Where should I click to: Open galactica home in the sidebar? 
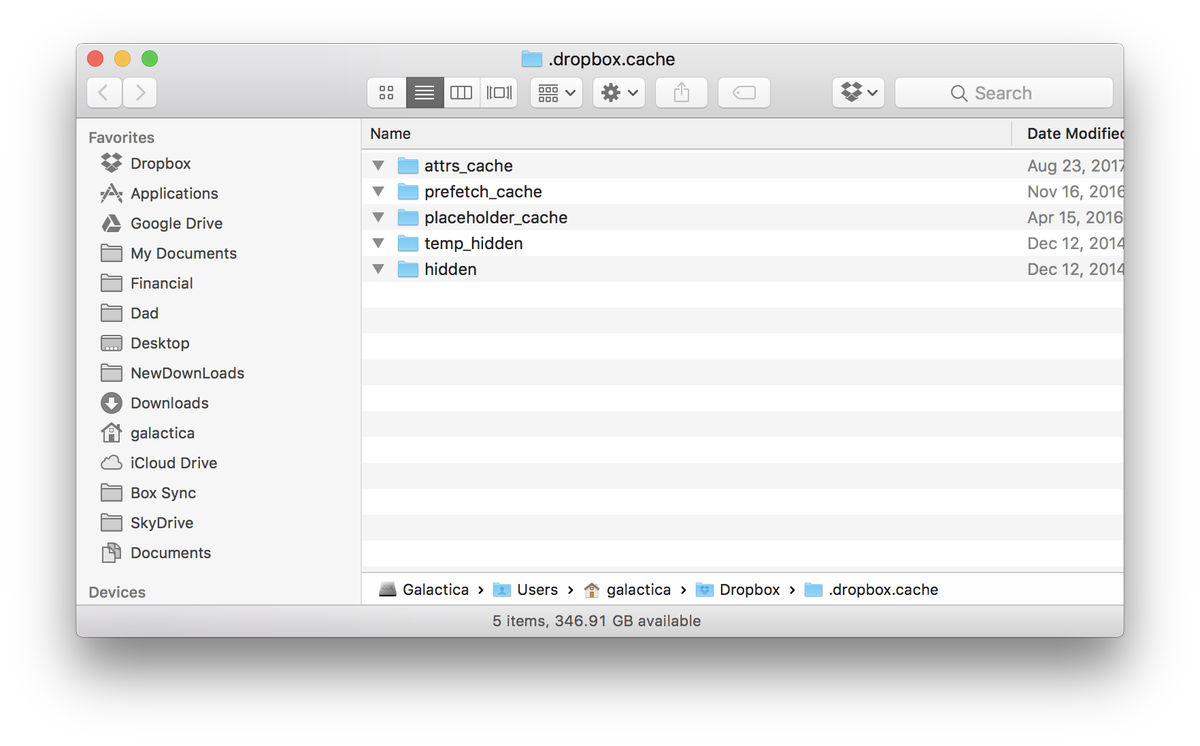(162, 433)
